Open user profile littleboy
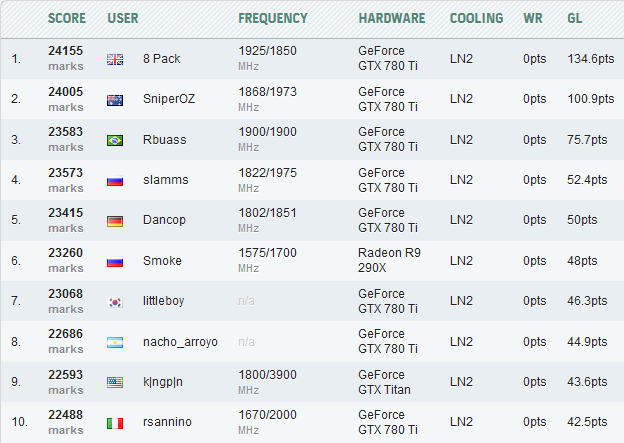The width and height of the screenshot is (624, 443). click(164, 301)
